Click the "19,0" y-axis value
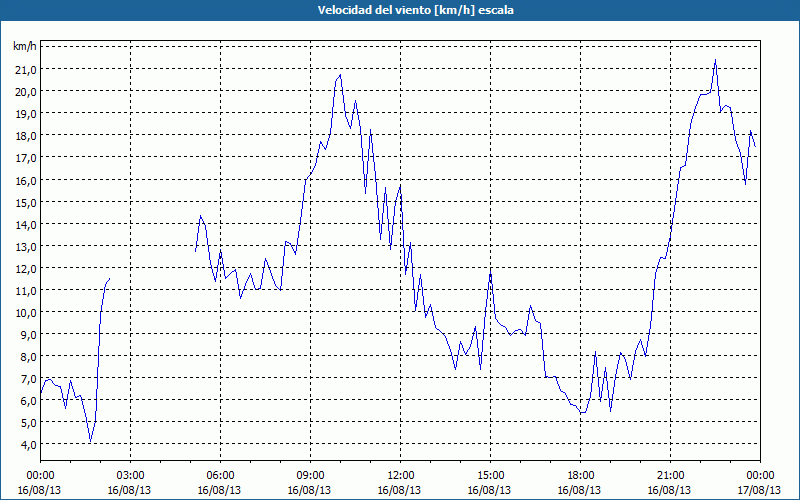 click(26, 114)
